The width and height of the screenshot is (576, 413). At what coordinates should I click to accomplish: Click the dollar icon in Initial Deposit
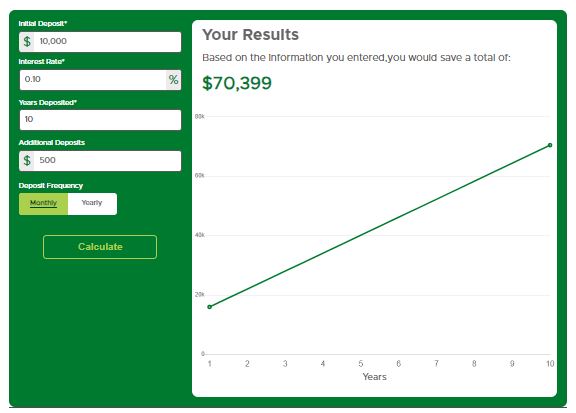click(27, 42)
